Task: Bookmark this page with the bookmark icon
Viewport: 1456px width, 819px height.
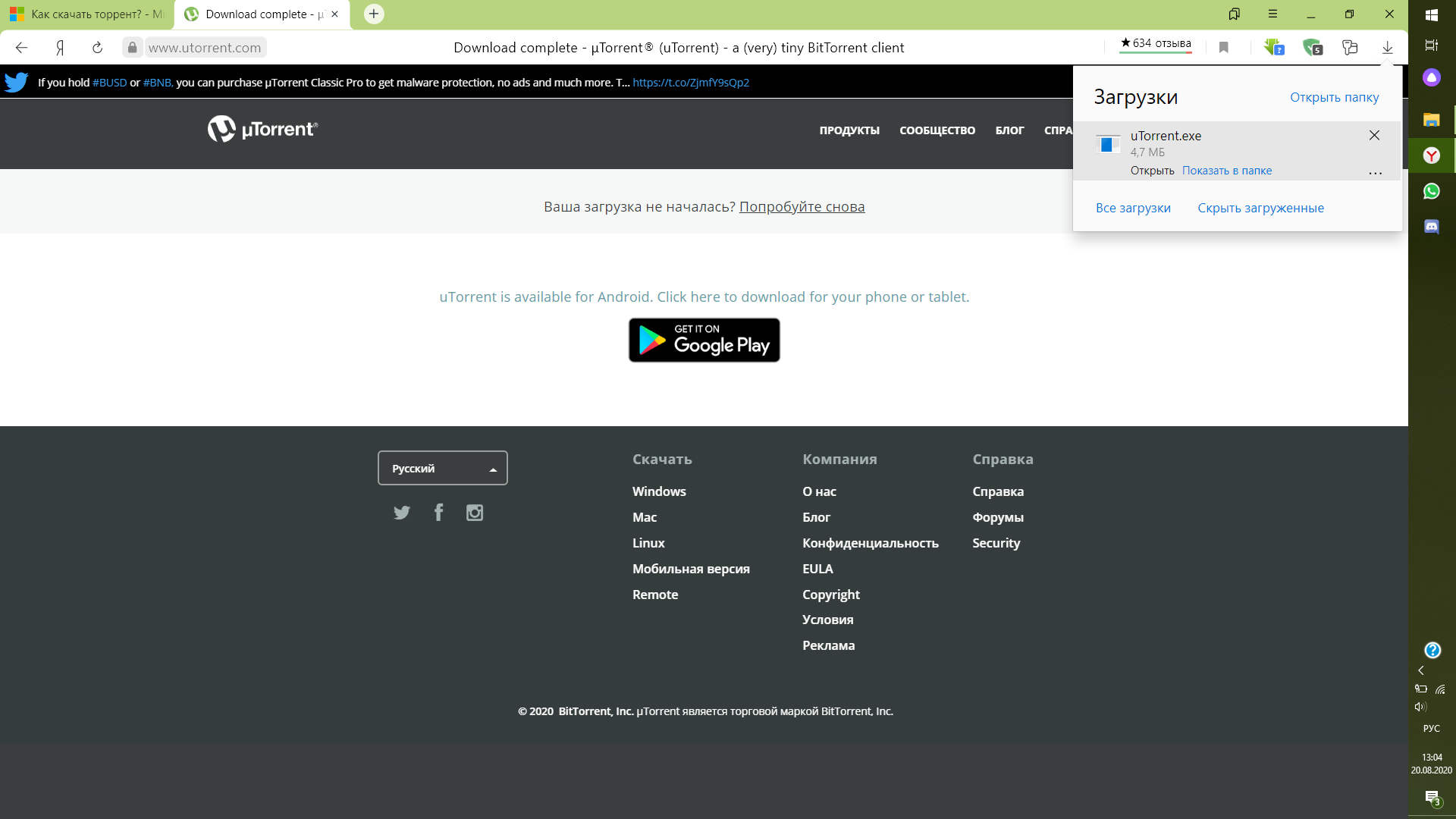Action: point(1223,48)
